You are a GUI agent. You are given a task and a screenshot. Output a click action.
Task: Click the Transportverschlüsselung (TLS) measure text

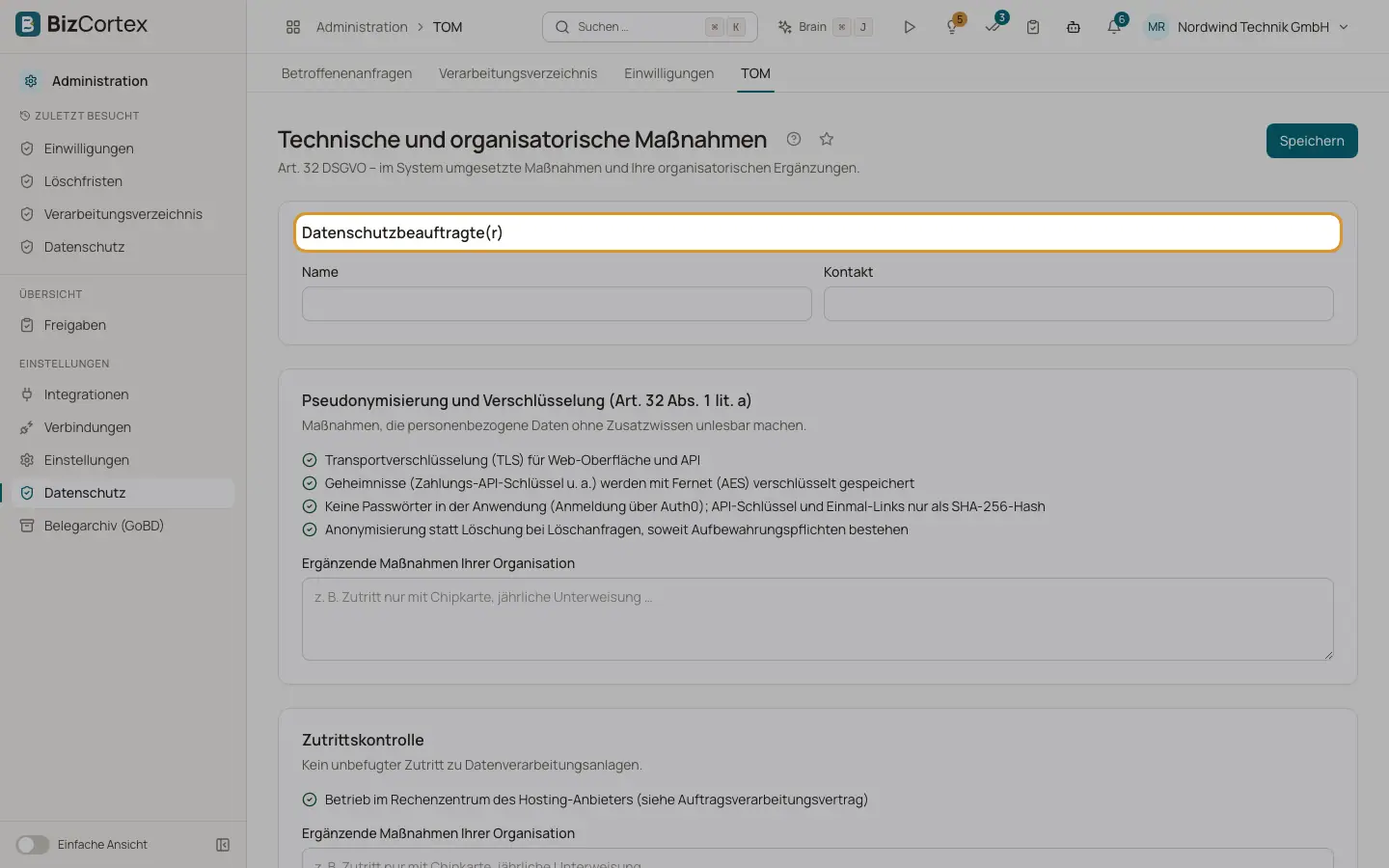(512, 460)
